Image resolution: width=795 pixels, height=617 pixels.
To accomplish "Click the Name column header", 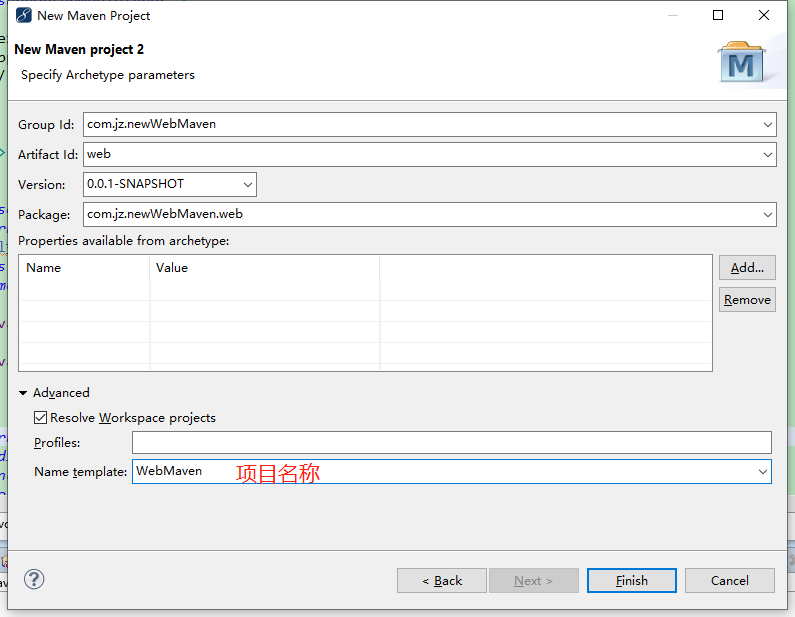I will tap(84, 268).
